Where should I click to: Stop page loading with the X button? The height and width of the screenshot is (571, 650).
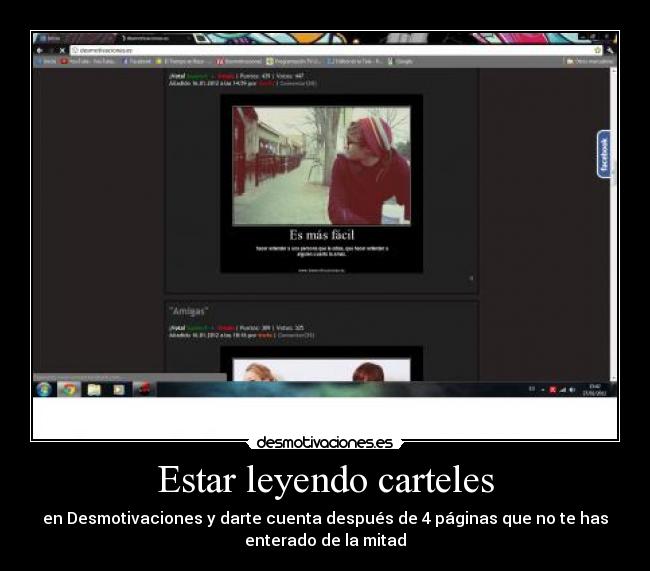62,51
